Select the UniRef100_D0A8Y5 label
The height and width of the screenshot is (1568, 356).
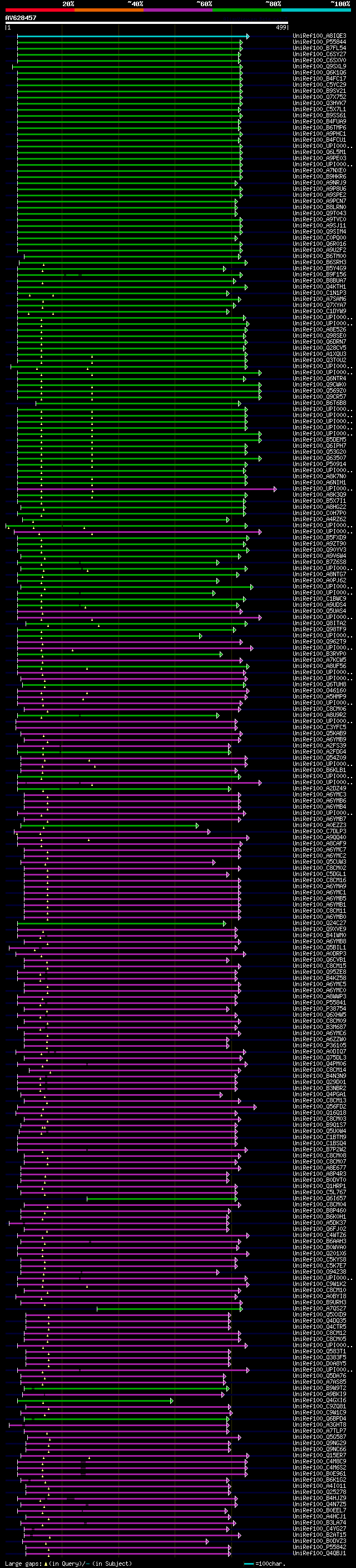(319, 1363)
